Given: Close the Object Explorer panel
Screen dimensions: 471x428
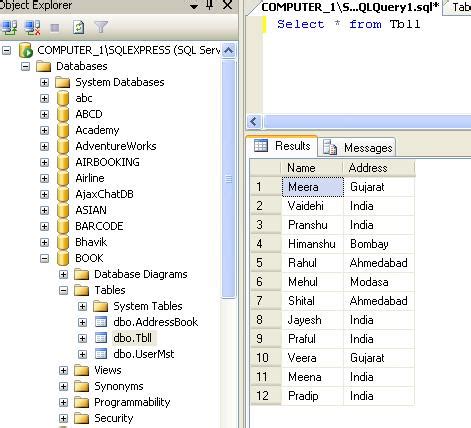Looking at the screenshot, I should click(x=227, y=5).
